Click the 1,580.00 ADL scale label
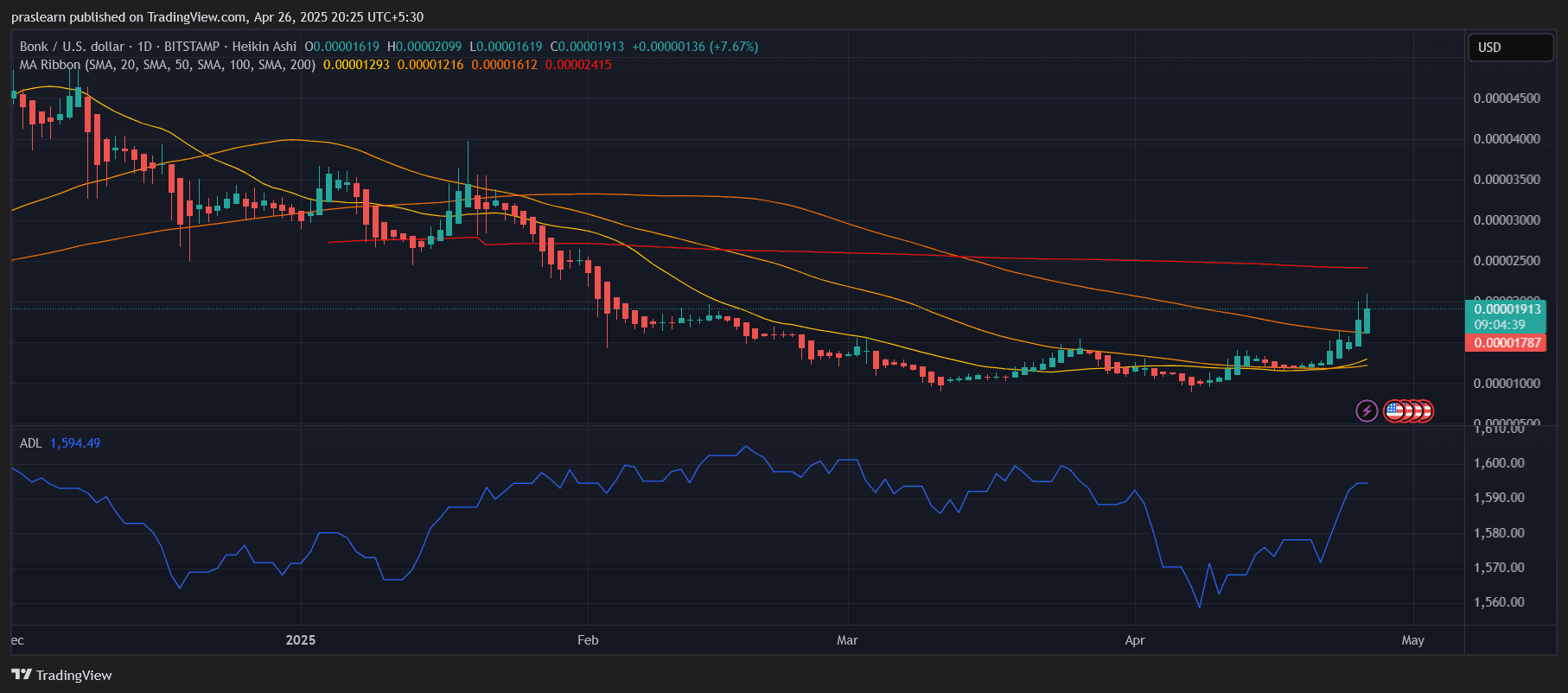The width and height of the screenshot is (1568, 693). pyautogui.click(x=1499, y=533)
